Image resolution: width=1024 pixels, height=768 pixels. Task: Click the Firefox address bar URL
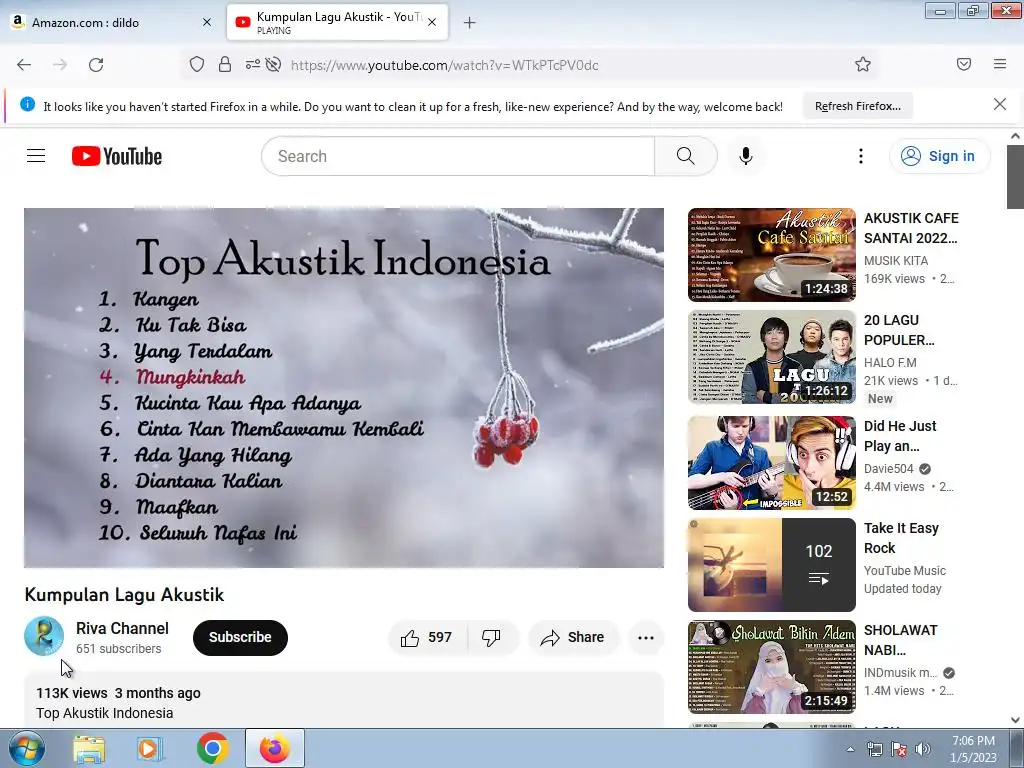(444, 65)
